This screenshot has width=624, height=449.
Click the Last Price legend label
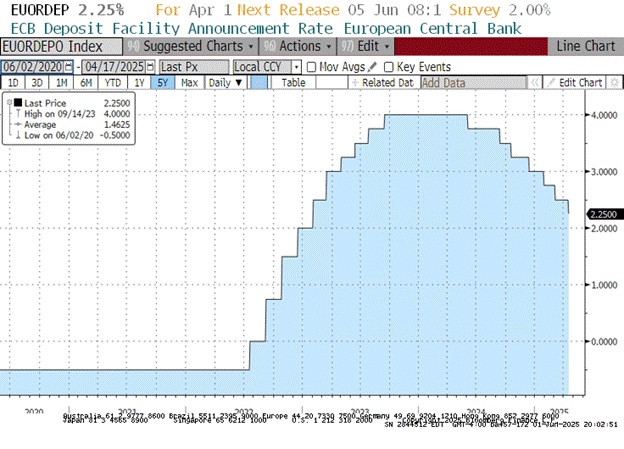(x=45, y=103)
